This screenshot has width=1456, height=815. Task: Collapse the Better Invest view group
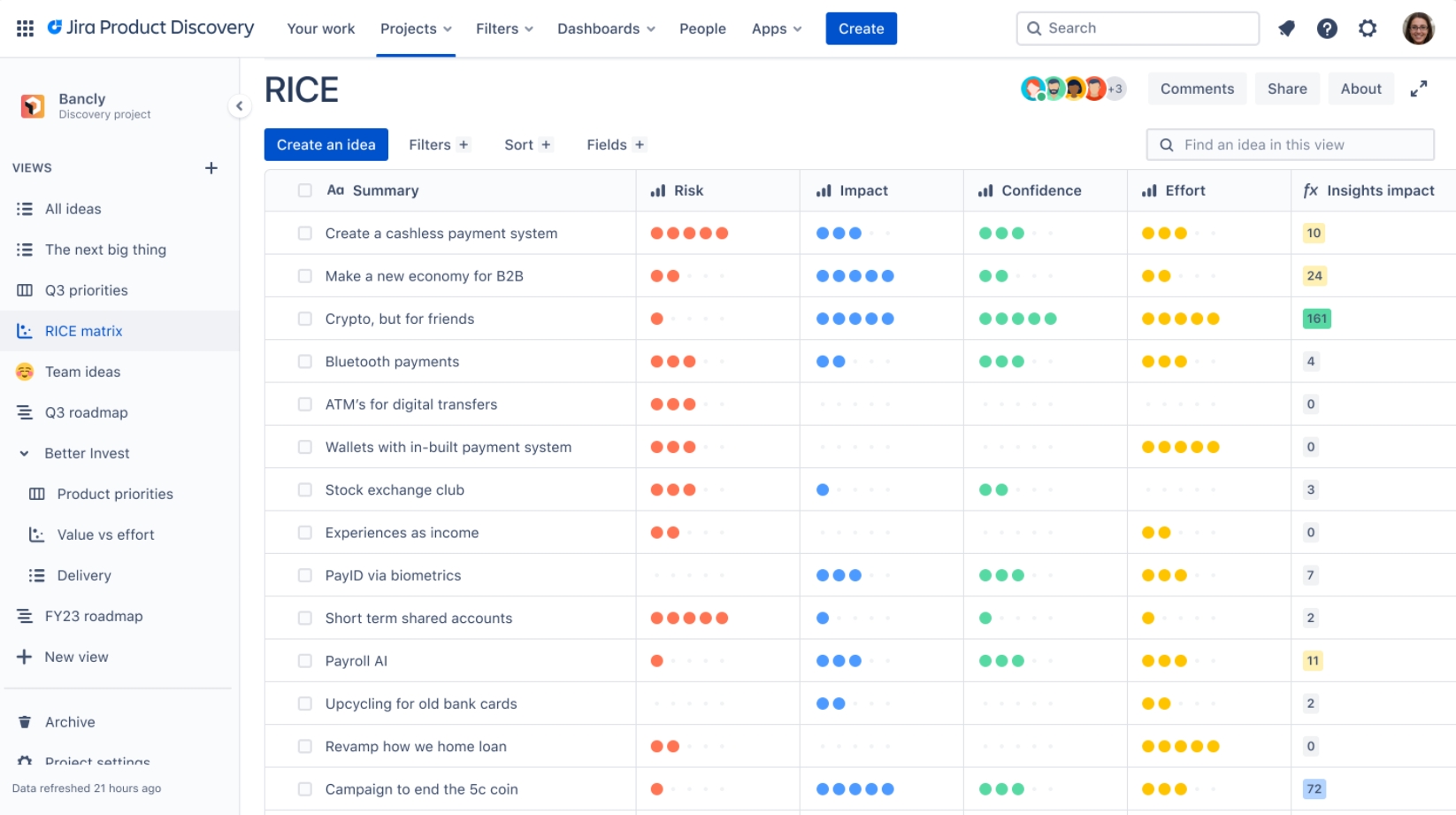pos(23,453)
